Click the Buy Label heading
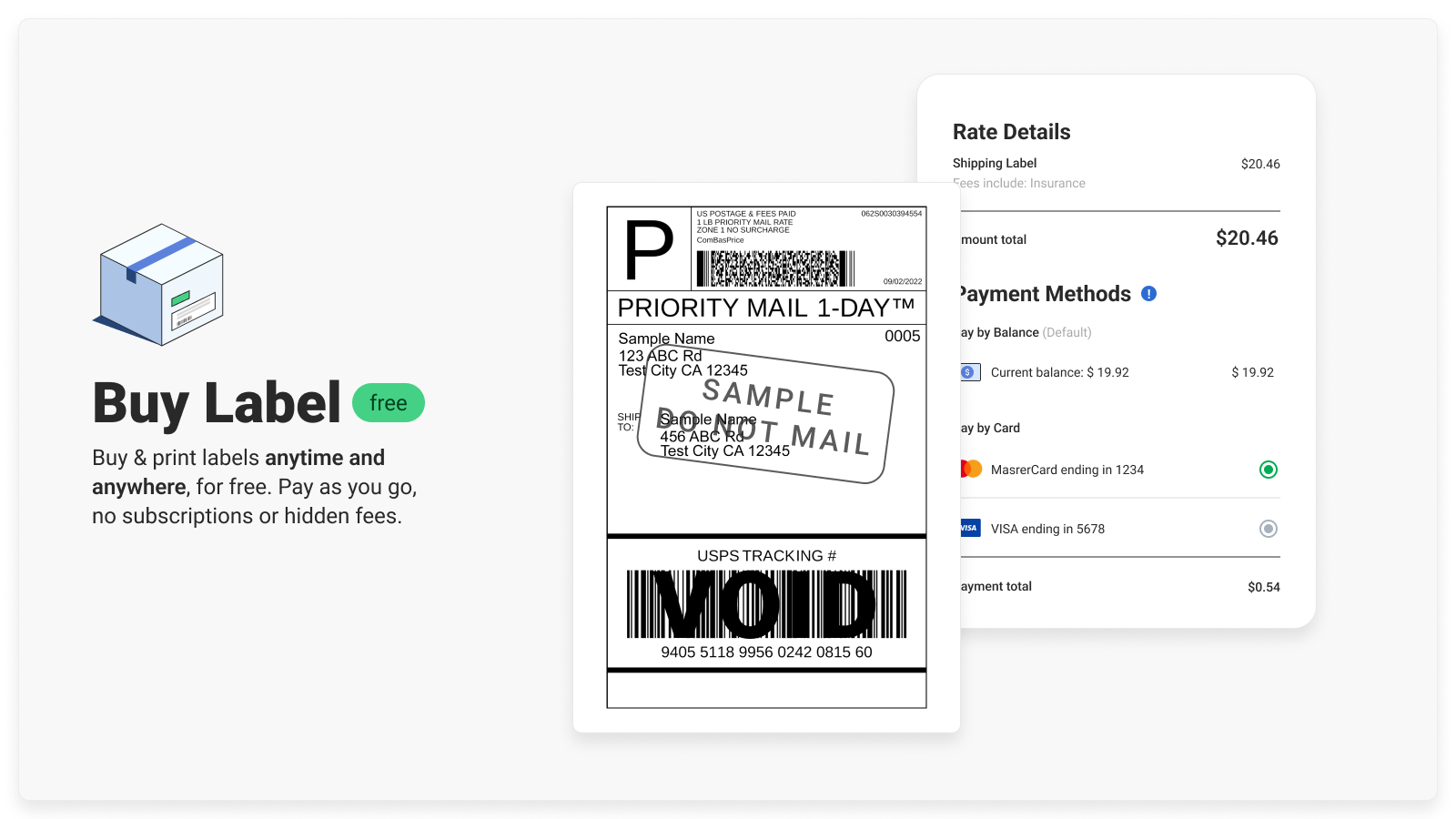This screenshot has height=819, width=1456. coord(217,403)
